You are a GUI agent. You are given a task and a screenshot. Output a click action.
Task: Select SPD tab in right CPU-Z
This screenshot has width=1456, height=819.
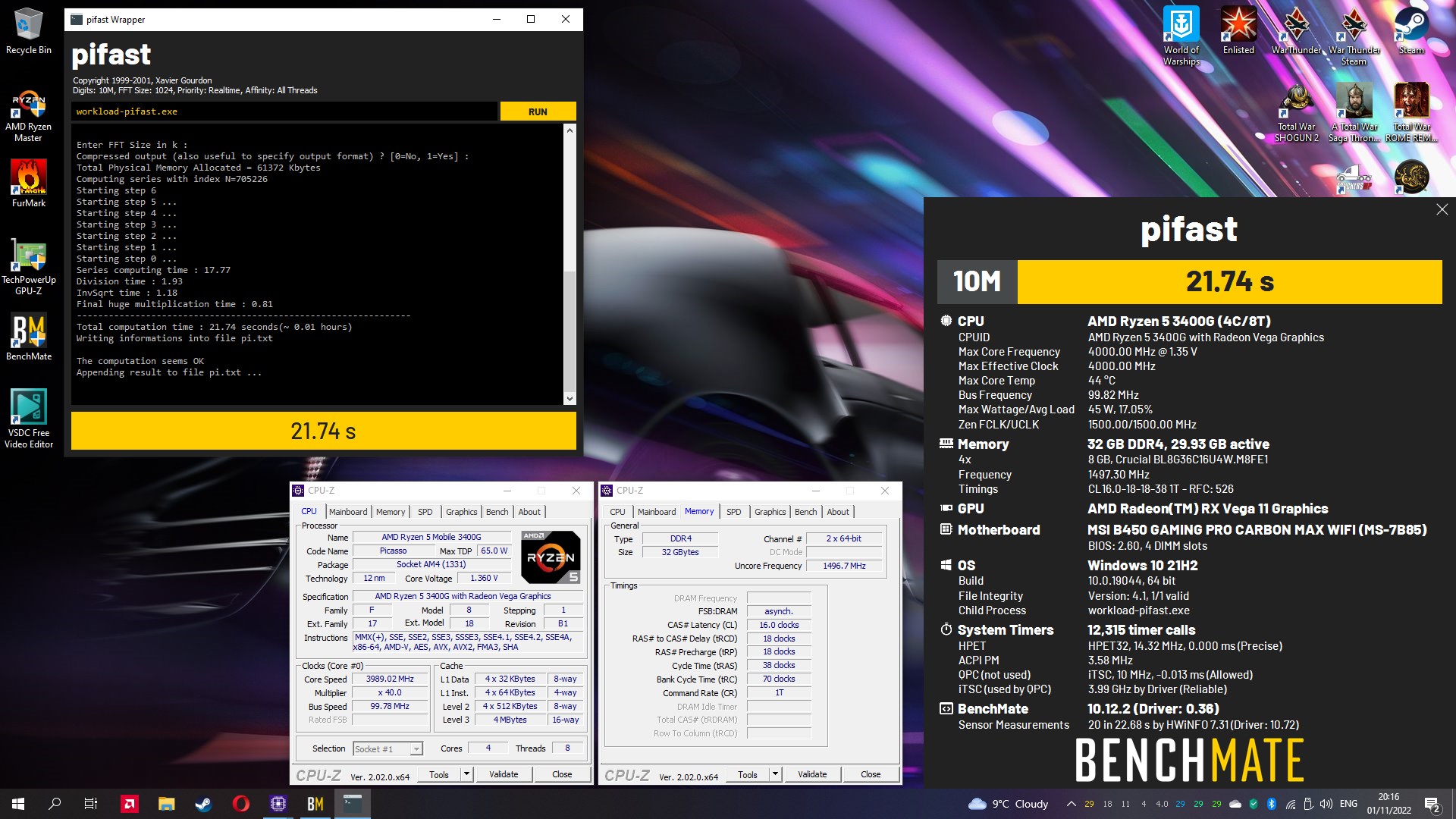[733, 512]
